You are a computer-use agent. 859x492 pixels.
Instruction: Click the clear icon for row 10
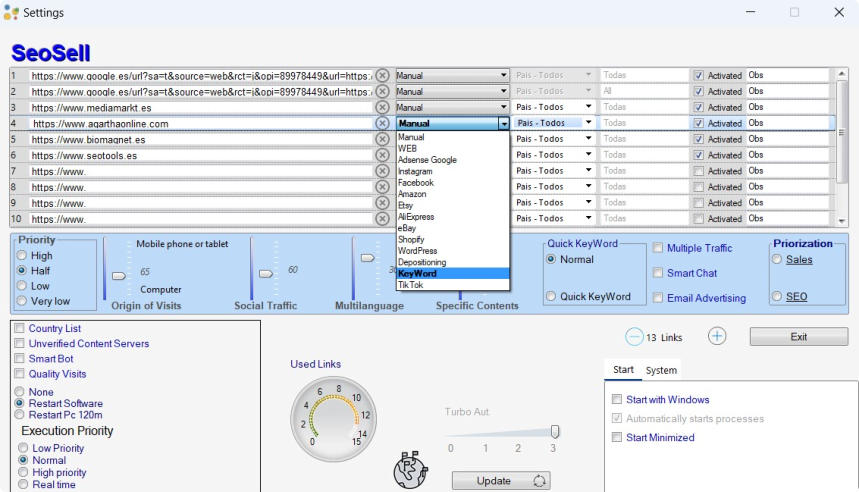[x=382, y=219]
